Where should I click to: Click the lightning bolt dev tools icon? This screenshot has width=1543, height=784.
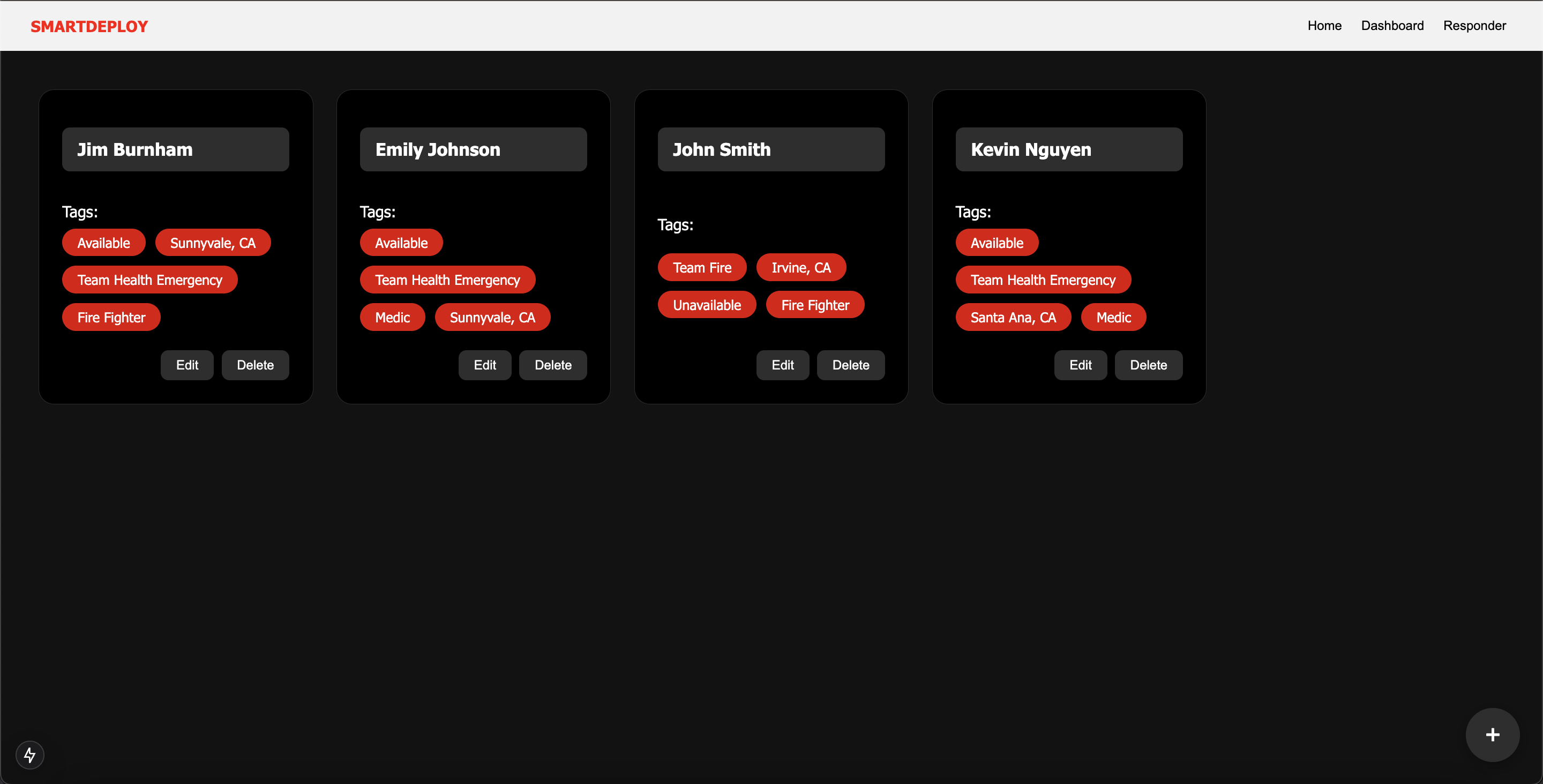click(29, 755)
